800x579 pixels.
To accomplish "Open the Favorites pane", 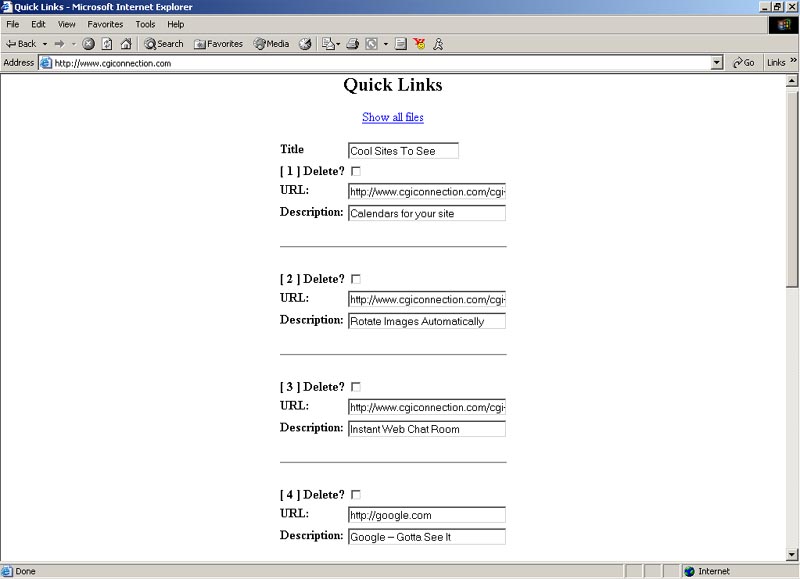I will (218, 44).
